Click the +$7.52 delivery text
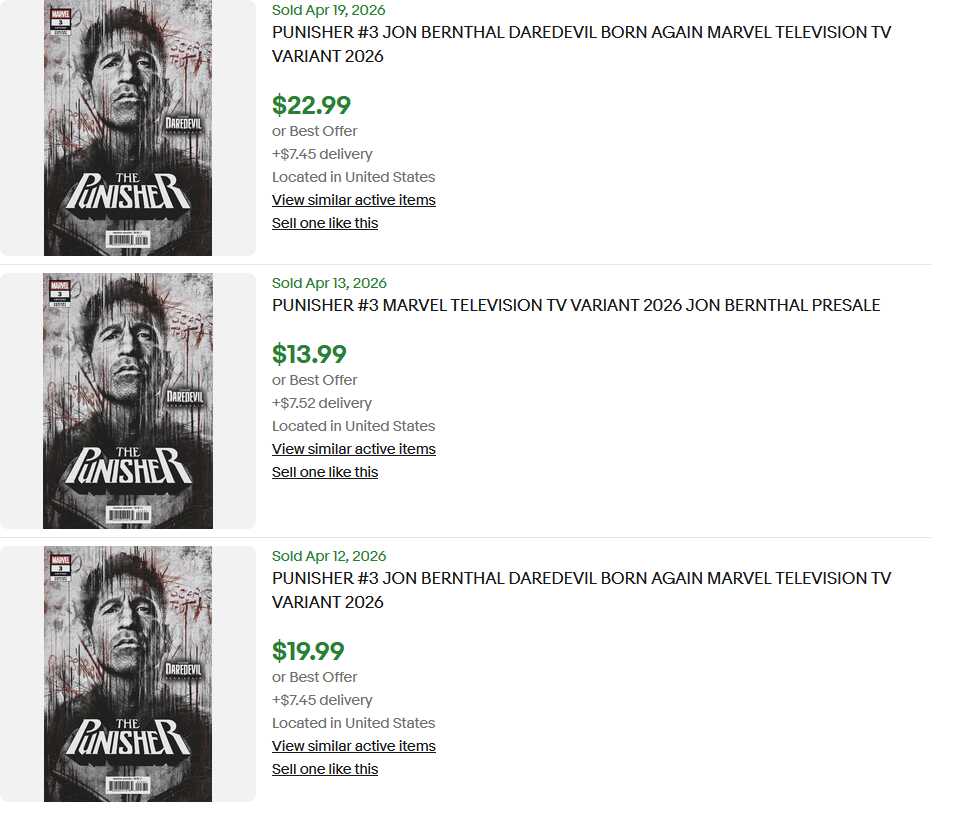This screenshot has width=954, height=814. click(322, 403)
